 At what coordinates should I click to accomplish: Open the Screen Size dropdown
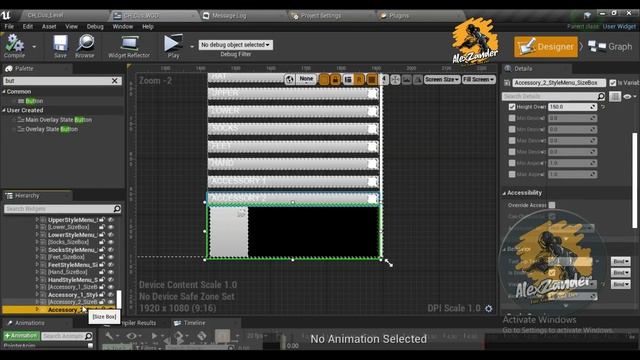pyautogui.click(x=442, y=79)
